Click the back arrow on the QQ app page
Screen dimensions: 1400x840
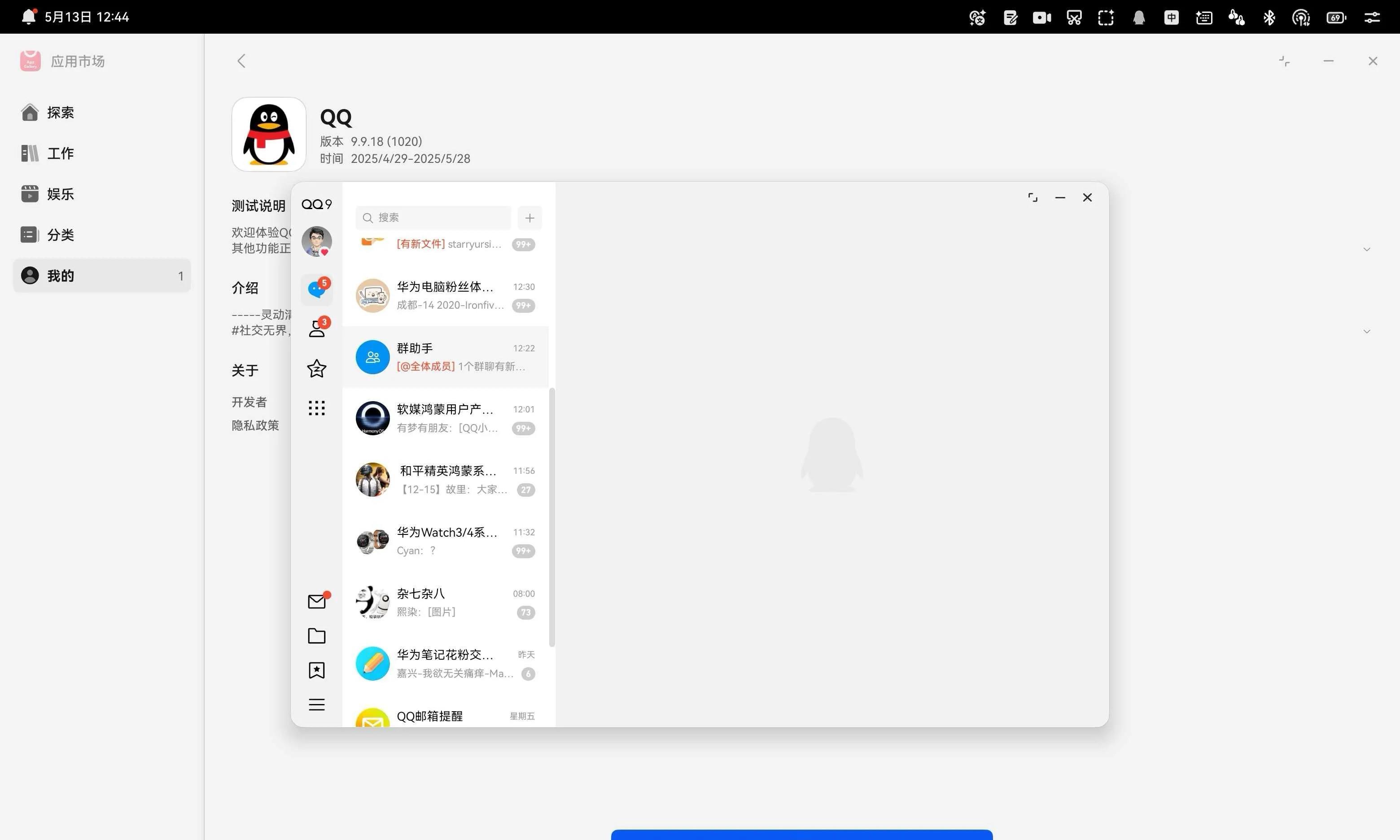tap(241, 61)
